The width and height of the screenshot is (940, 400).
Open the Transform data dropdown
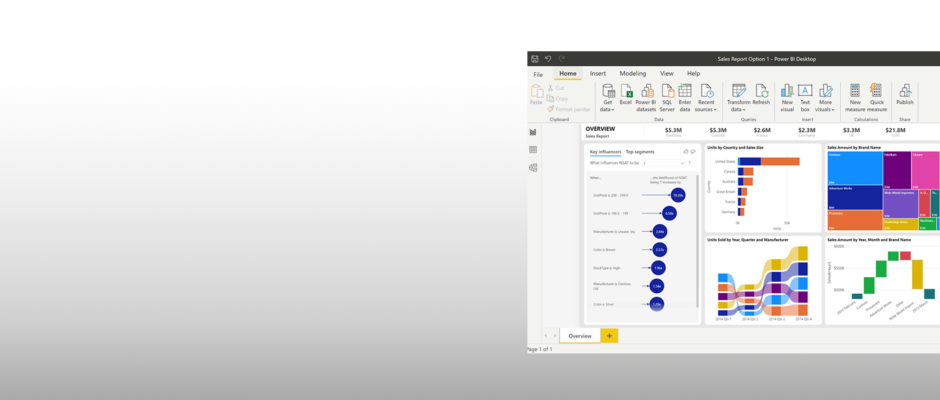point(739,98)
